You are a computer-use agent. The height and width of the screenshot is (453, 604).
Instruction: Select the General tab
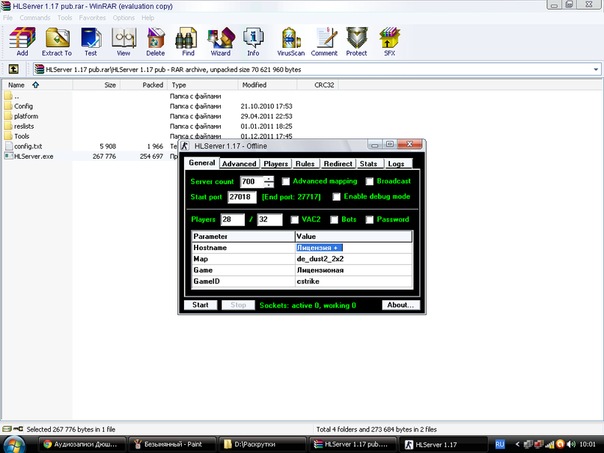202,163
